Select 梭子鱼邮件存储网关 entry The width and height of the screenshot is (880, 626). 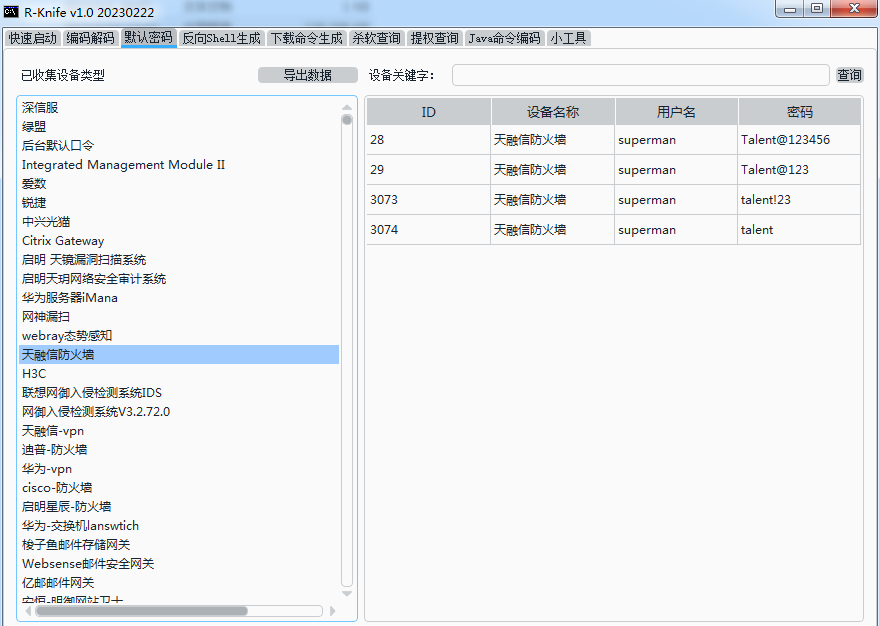[x=178, y=545]
